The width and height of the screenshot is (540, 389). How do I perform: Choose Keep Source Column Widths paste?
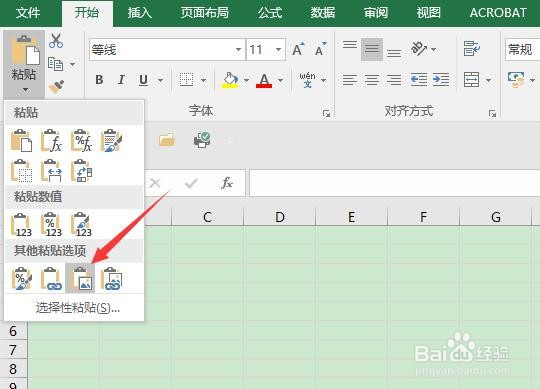51,170
